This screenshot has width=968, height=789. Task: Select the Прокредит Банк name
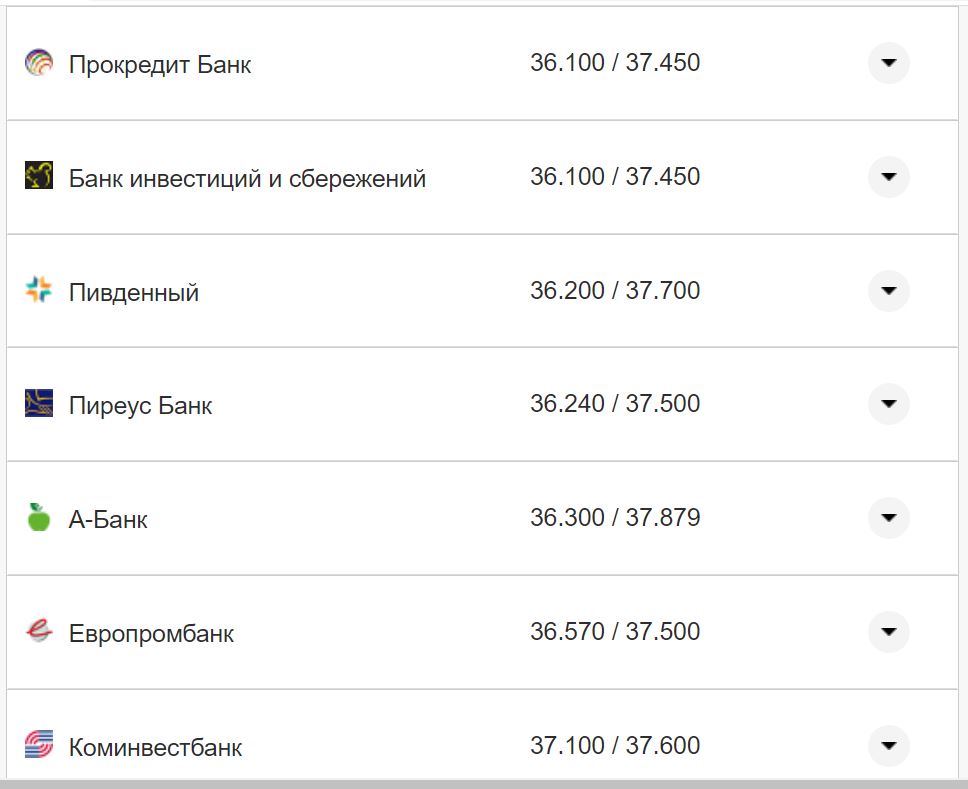tap(159, 64)
